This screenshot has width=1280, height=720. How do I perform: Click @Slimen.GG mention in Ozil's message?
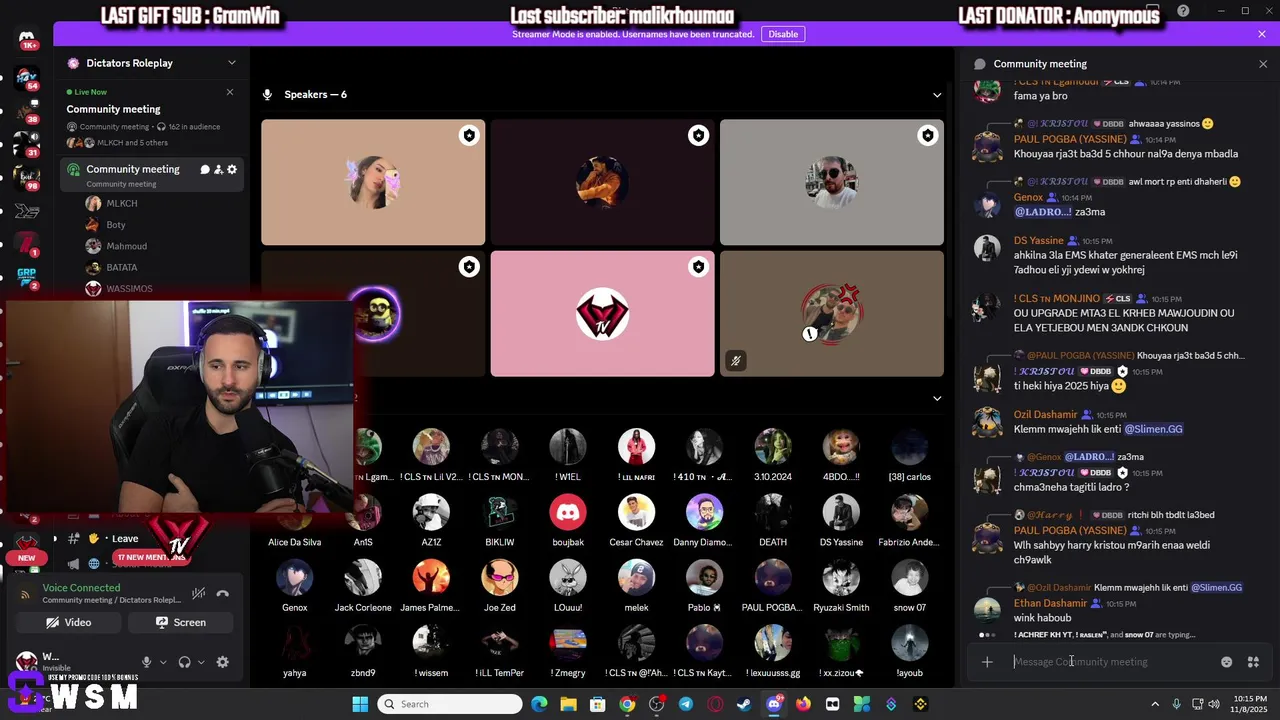[x=1153, y=429]
